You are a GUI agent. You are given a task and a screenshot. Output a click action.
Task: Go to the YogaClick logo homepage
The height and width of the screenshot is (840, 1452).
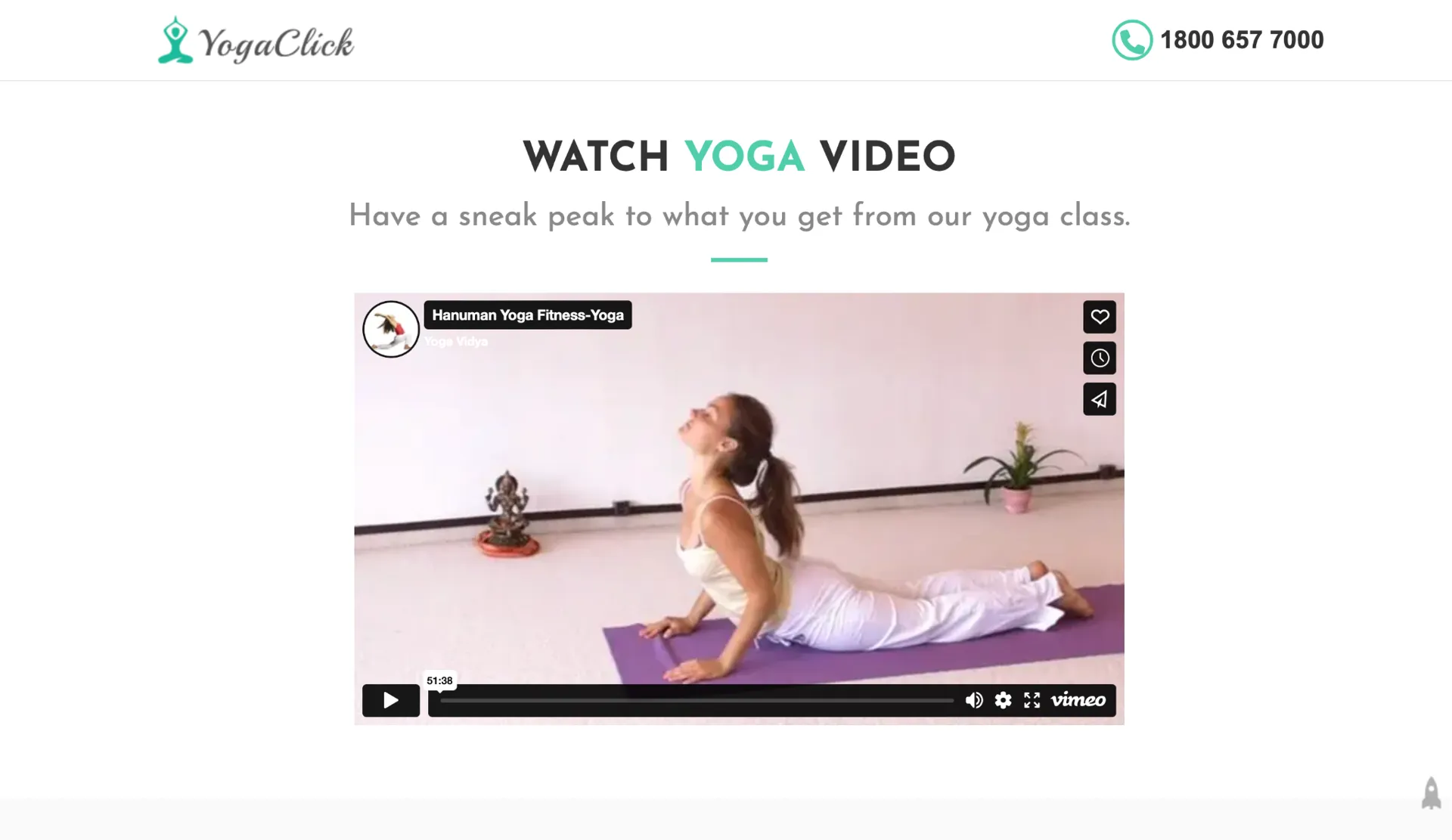256,41
